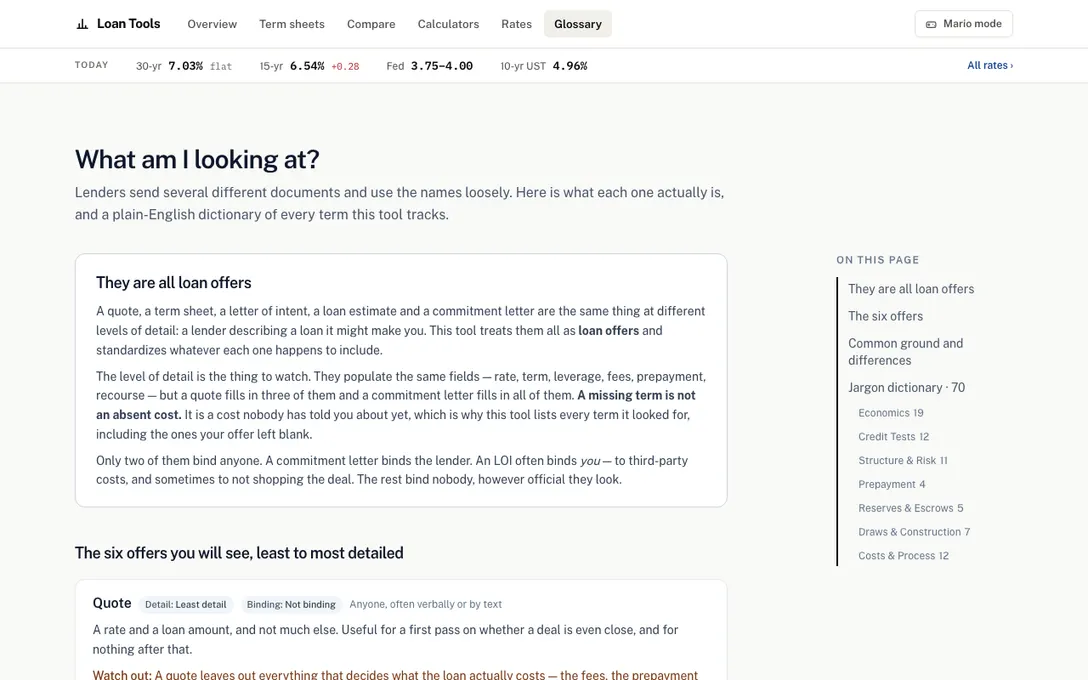Open Economics 19 subsection link
Image resolution: width=1088 pixels, height=680 pixels.
(x=890, y=413)
